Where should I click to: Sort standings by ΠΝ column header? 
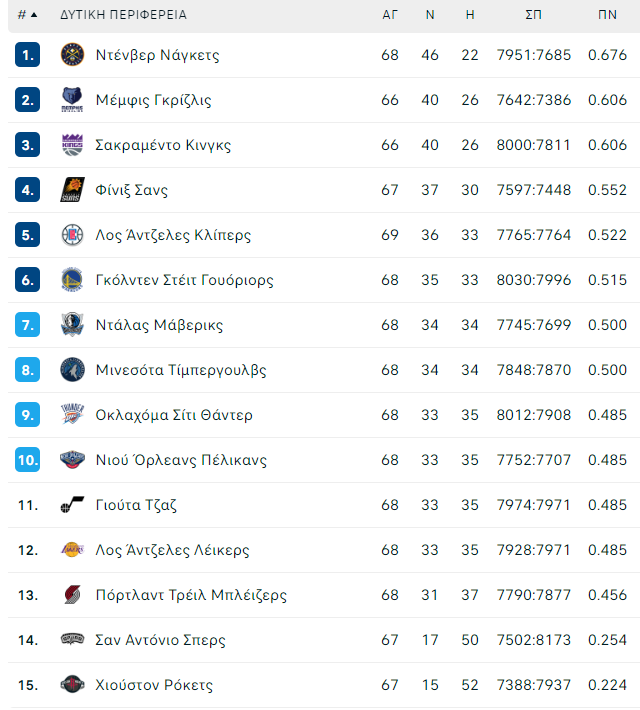pyautogui.click(x=607, y=15)
